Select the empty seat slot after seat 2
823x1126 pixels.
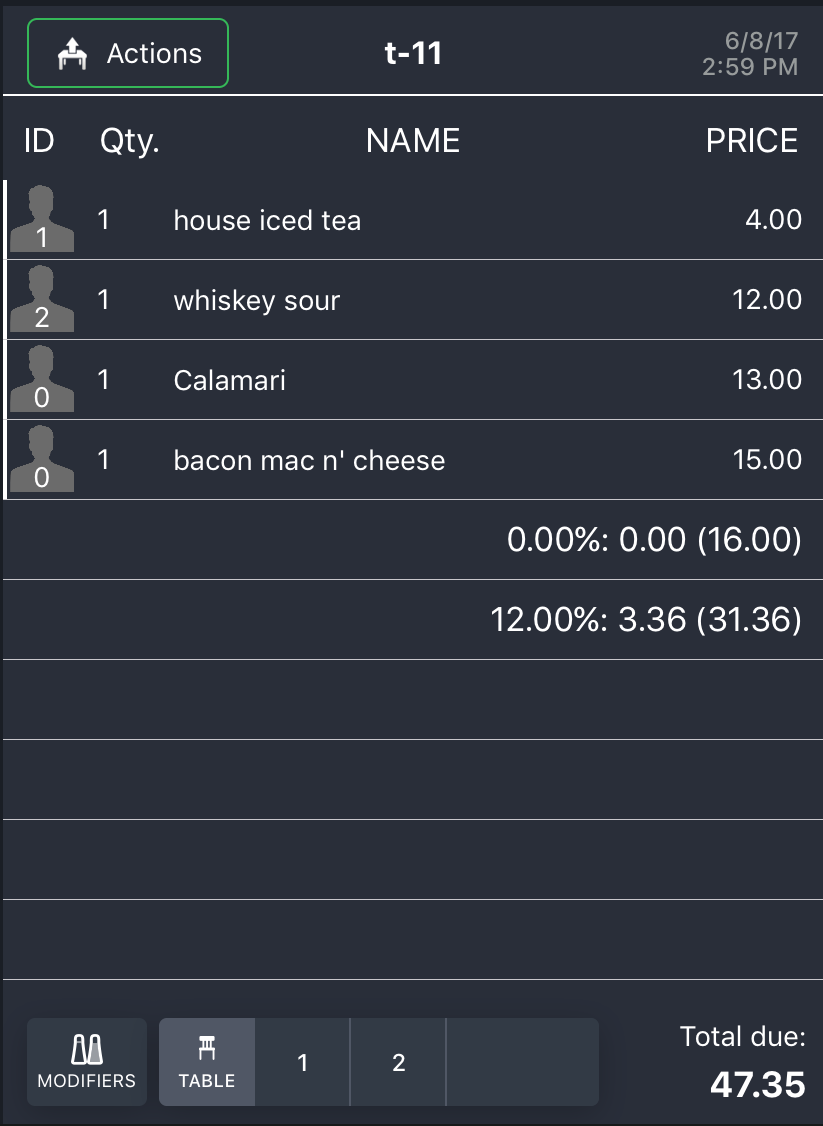pyautogui.click(x=522, y=1062)
